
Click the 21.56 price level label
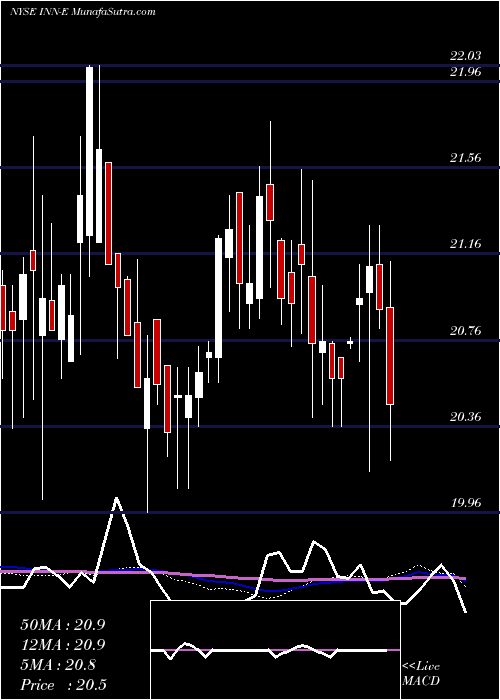(x=466, y=158)
